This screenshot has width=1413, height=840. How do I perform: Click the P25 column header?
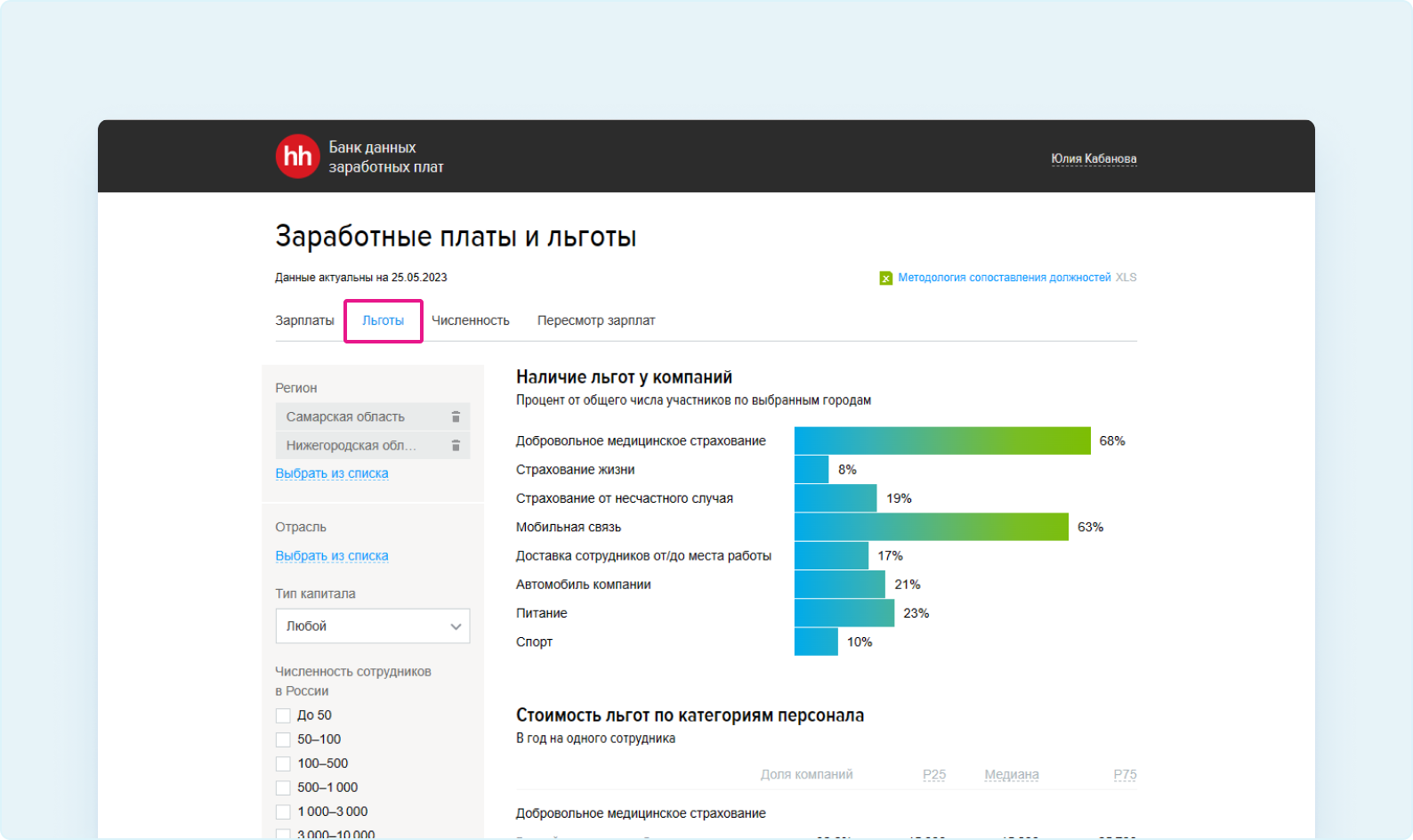934,774
